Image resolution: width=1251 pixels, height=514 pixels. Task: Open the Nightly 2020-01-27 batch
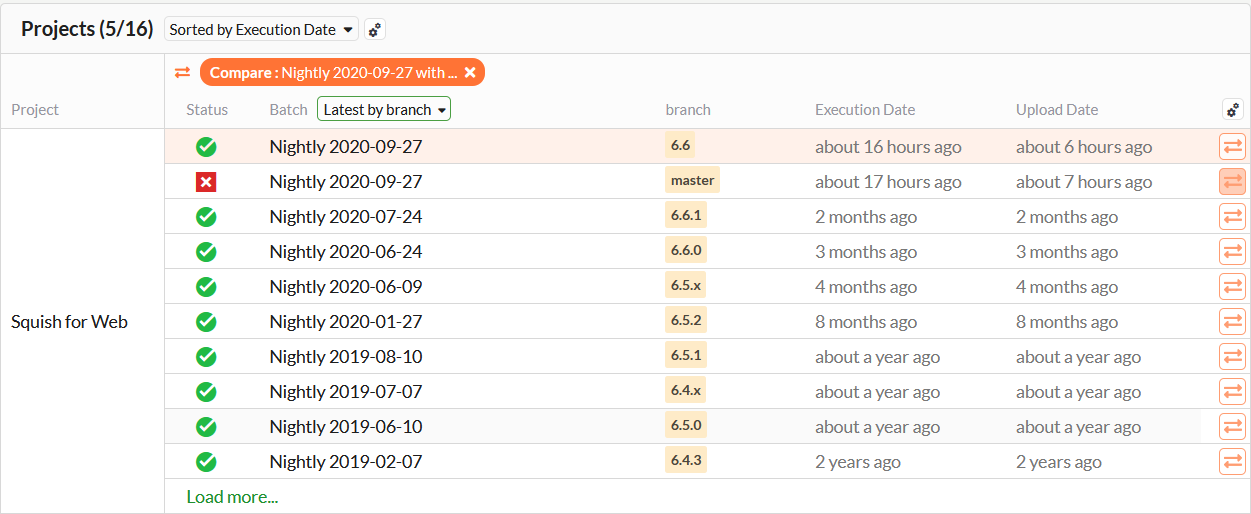[346, 322]
